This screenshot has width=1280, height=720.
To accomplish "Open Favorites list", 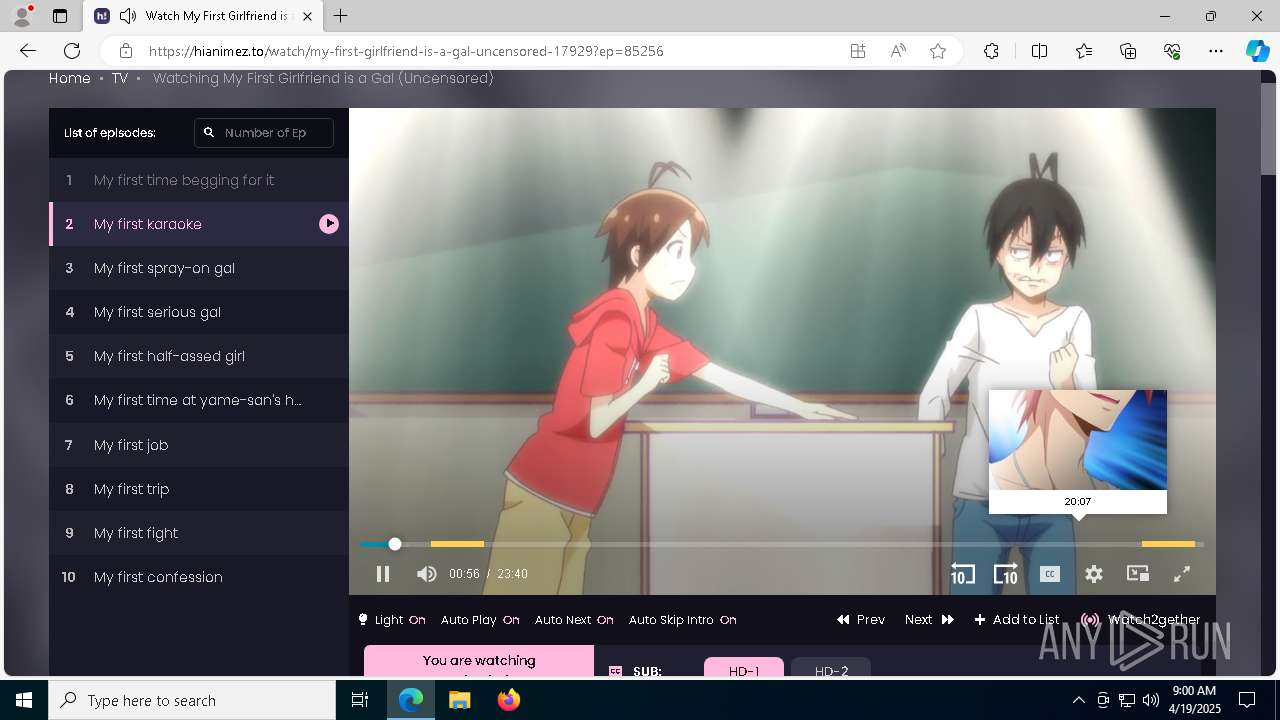I will tap(1084, 51).
